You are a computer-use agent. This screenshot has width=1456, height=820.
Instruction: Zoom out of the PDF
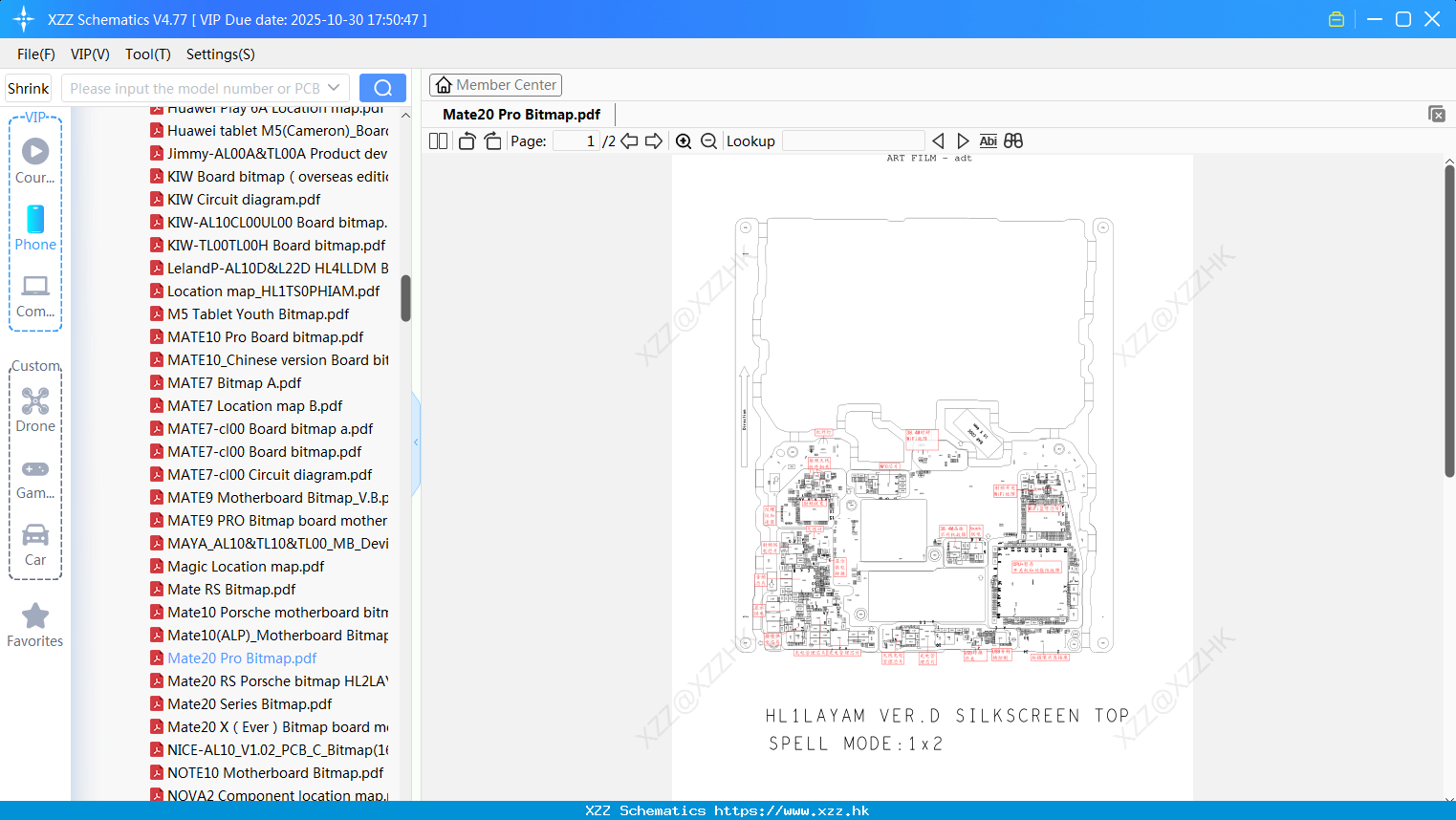point(708,141)
